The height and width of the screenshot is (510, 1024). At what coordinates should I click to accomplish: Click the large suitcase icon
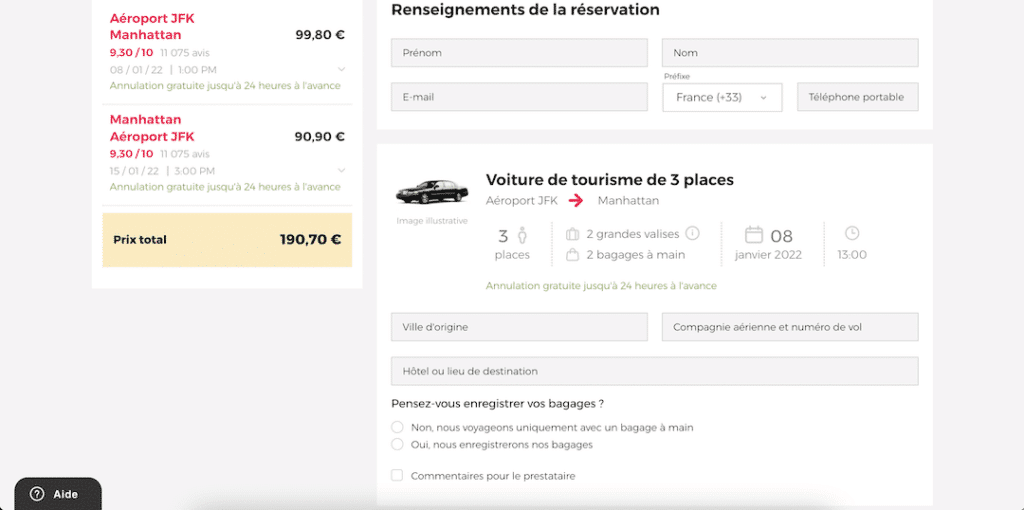pos(572,234)
